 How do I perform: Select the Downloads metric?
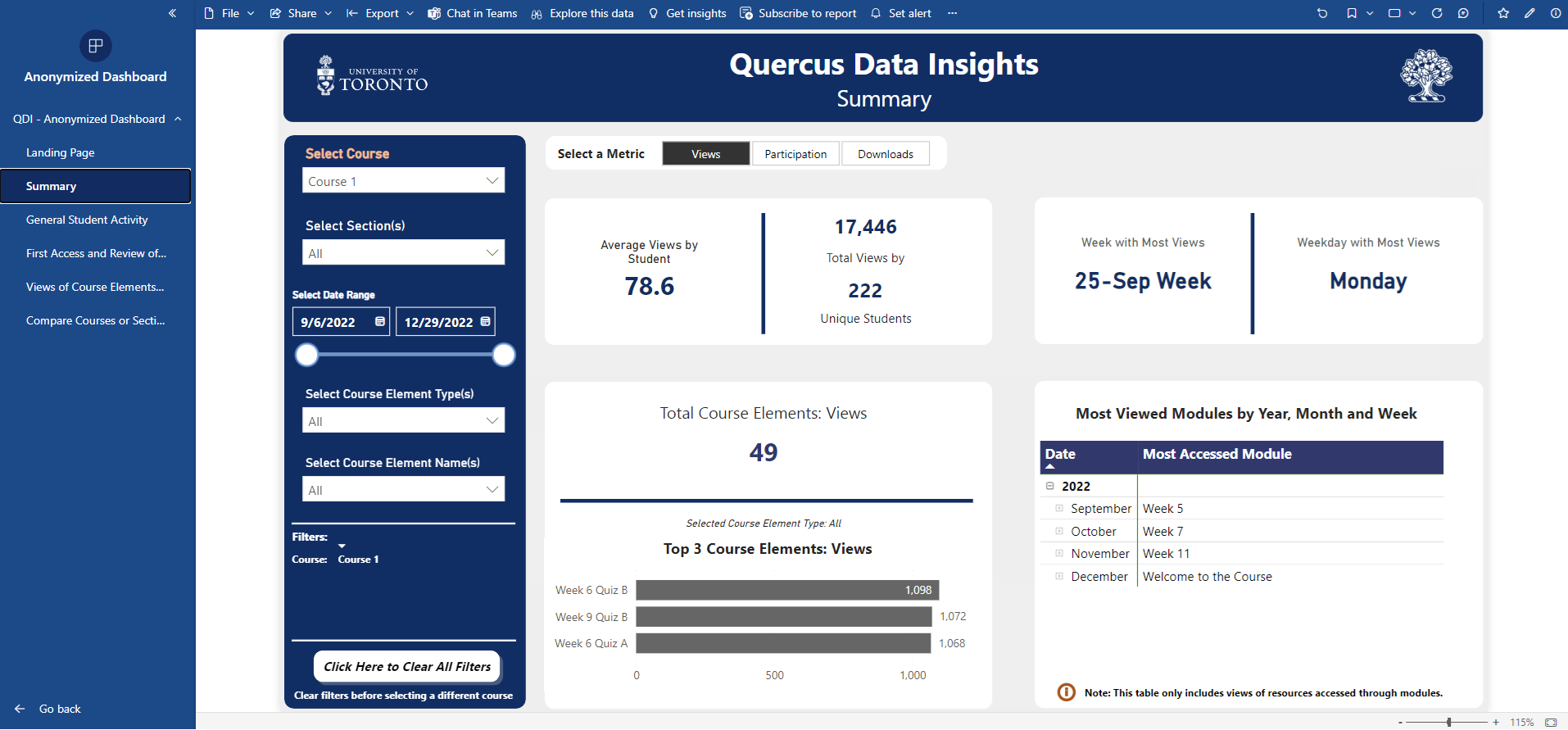click(886, 154)
